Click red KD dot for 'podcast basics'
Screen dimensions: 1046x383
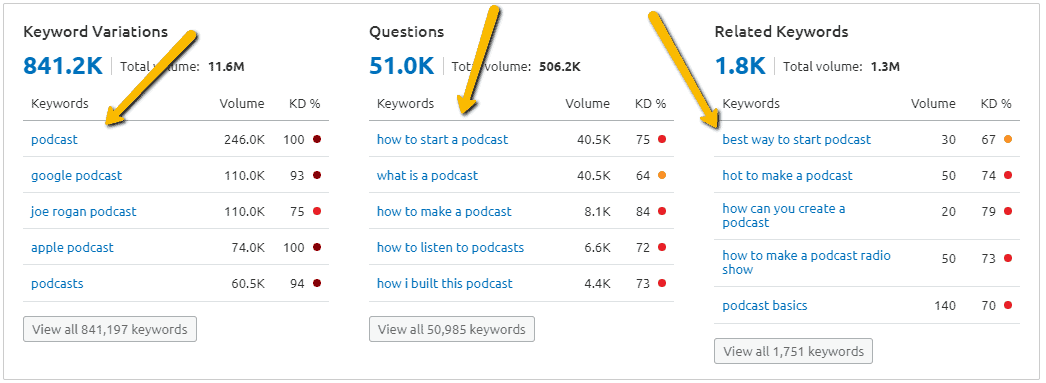(x=1007, y=306)
